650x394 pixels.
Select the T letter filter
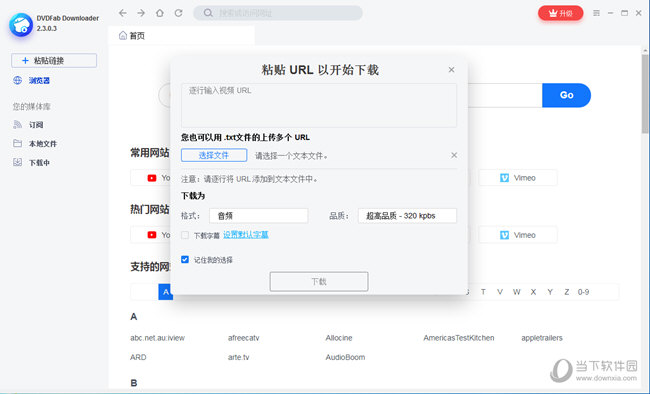[483, 292]
